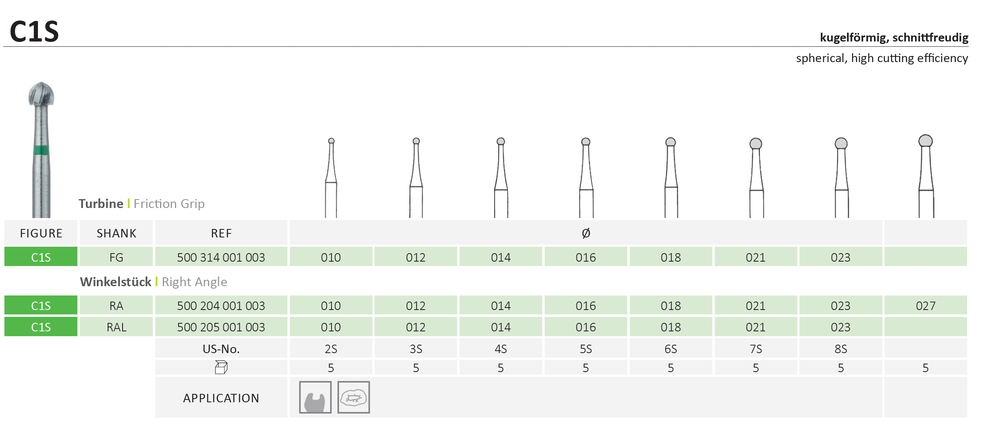Image resolution: width=999 pixels, height=441 pixels.
Task: Click the Winkelstück Right Angle heading
Action: coord(147,282)
